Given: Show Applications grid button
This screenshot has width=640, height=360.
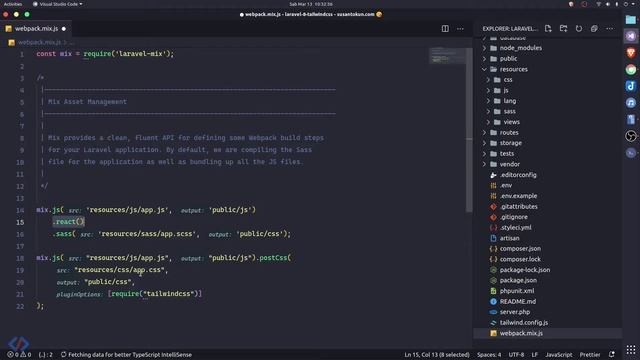Looking at the screenshot, I should pos(631,350).
